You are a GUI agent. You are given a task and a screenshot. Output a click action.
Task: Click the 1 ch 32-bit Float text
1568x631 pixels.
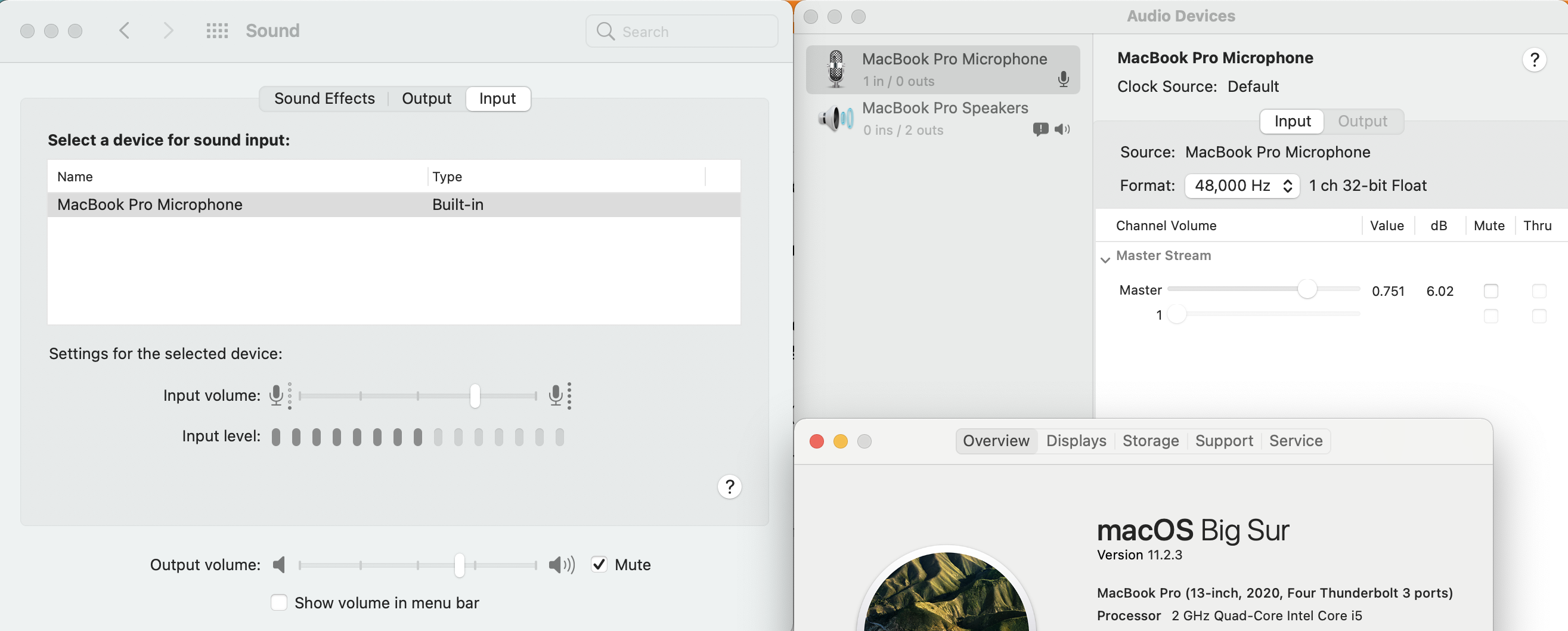coord(1368,185)
